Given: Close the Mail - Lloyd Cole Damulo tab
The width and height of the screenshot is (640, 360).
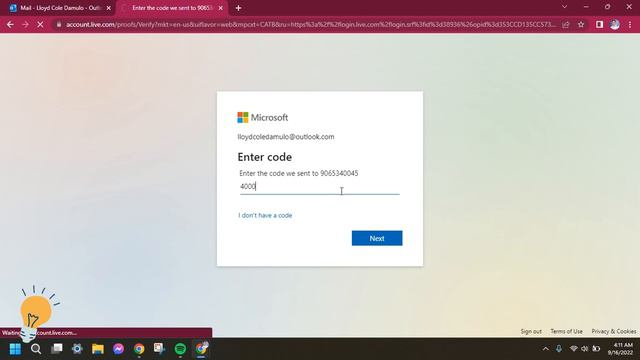Looking at the screenshot, I should coord(109,8).
